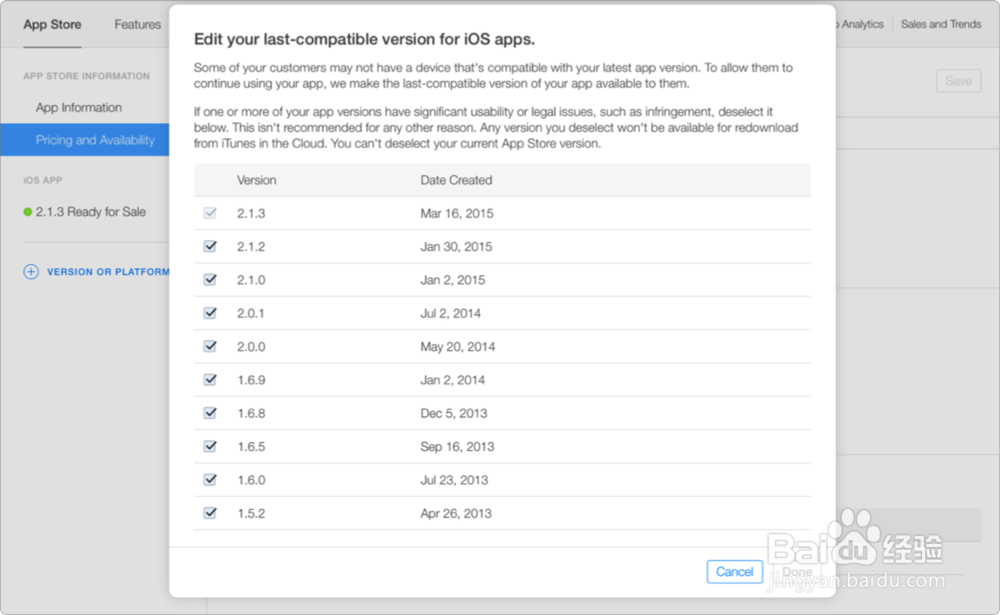Uncheck version 2.0.1 from compatible versions
This screenshot has width=1000, height=615.
[x=210, y=313]
